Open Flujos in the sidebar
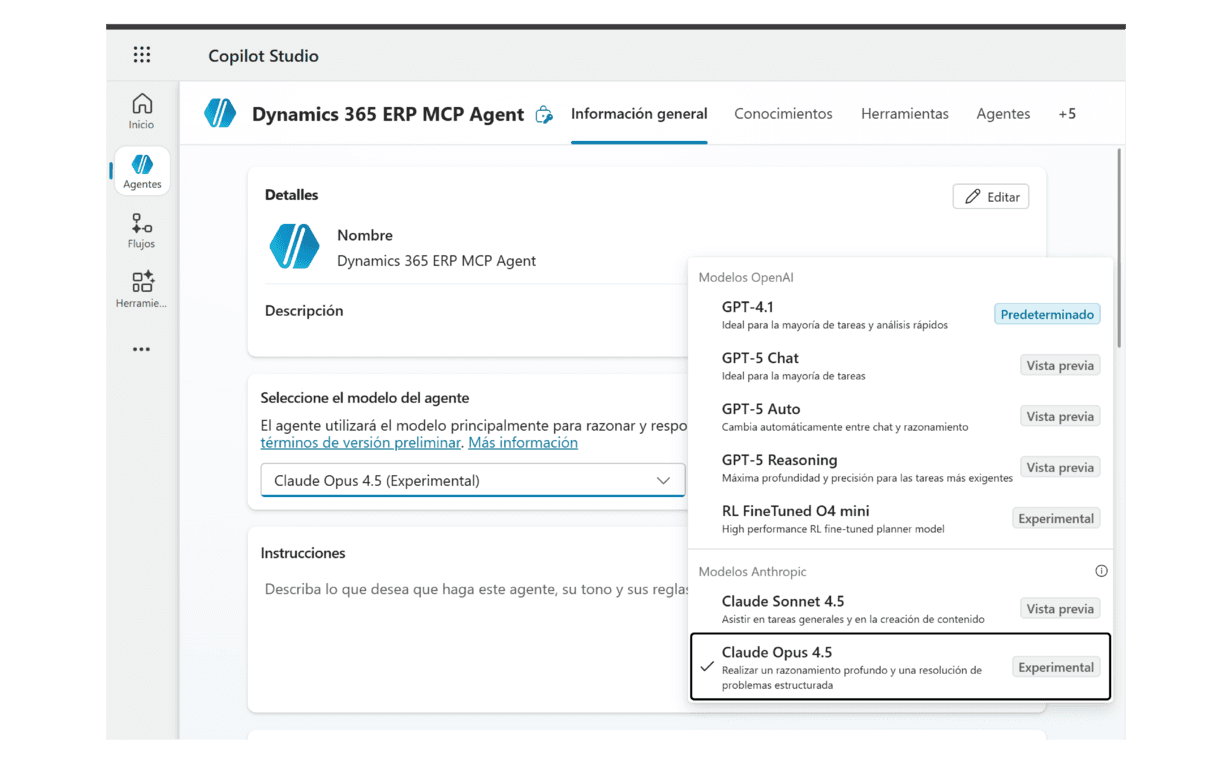 pyautogui.click(x=142, y=231)
